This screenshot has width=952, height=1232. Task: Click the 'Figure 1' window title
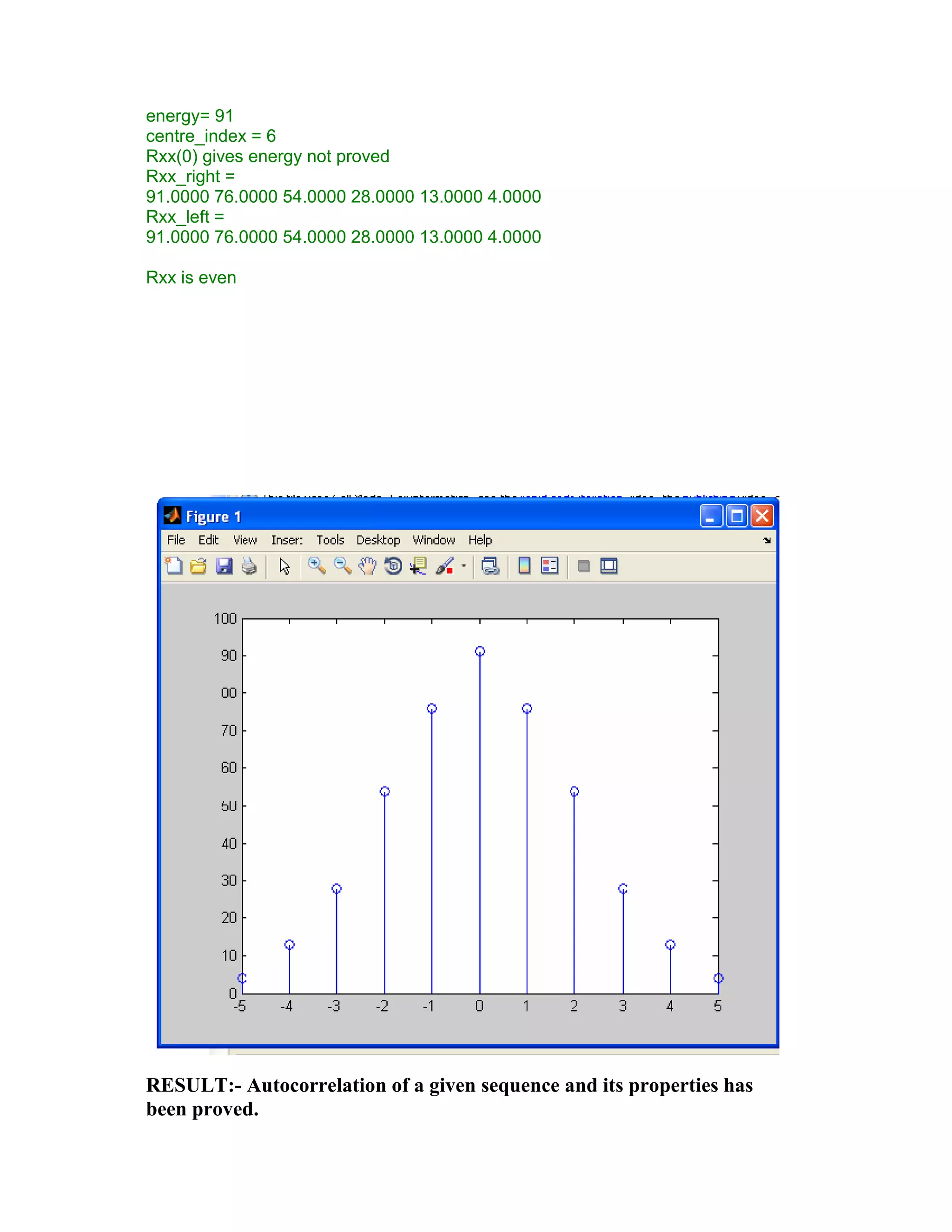pyautogui.click(x=214, y=517)
